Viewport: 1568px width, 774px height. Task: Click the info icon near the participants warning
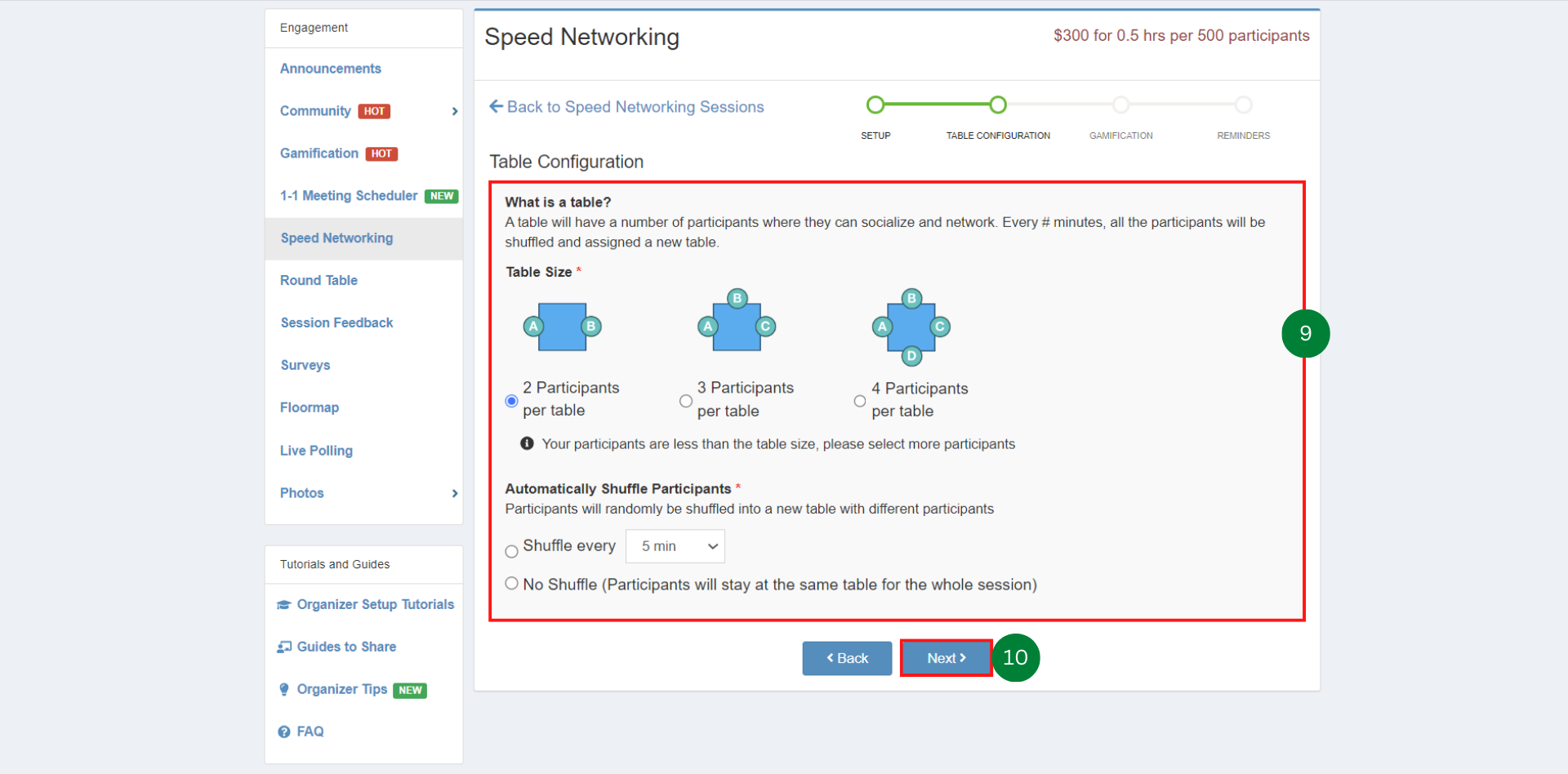(527, 443)
